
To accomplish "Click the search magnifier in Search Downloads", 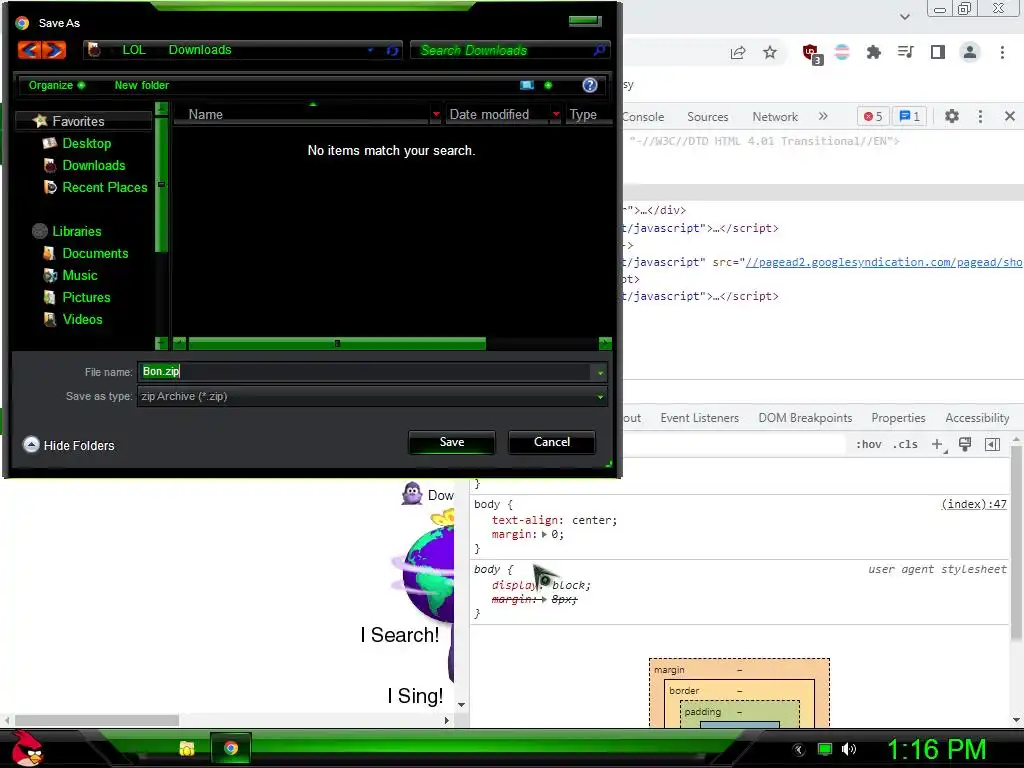I will click(x=599, y=50).
